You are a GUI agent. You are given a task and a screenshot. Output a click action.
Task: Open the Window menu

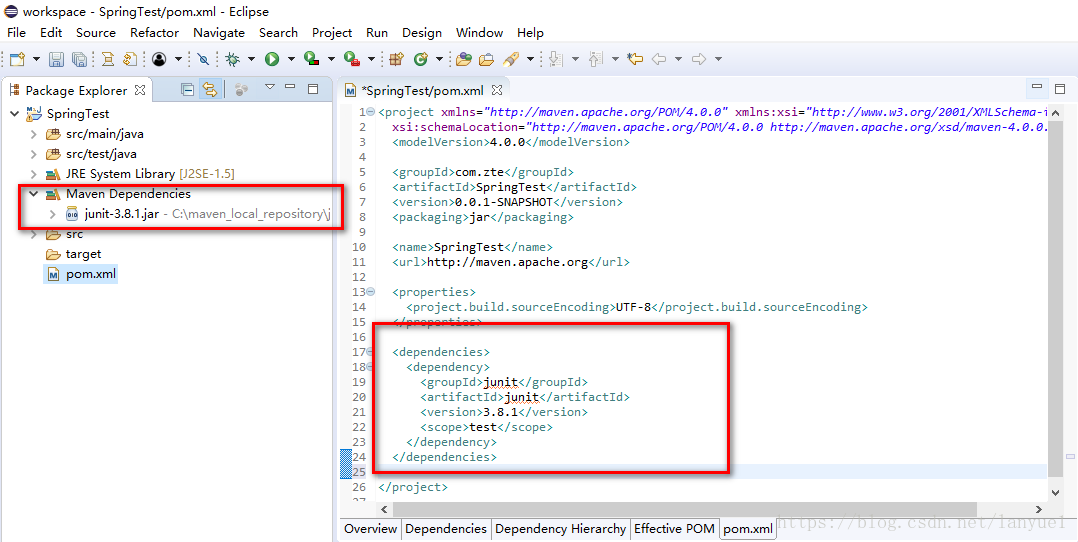click(479, 32)
